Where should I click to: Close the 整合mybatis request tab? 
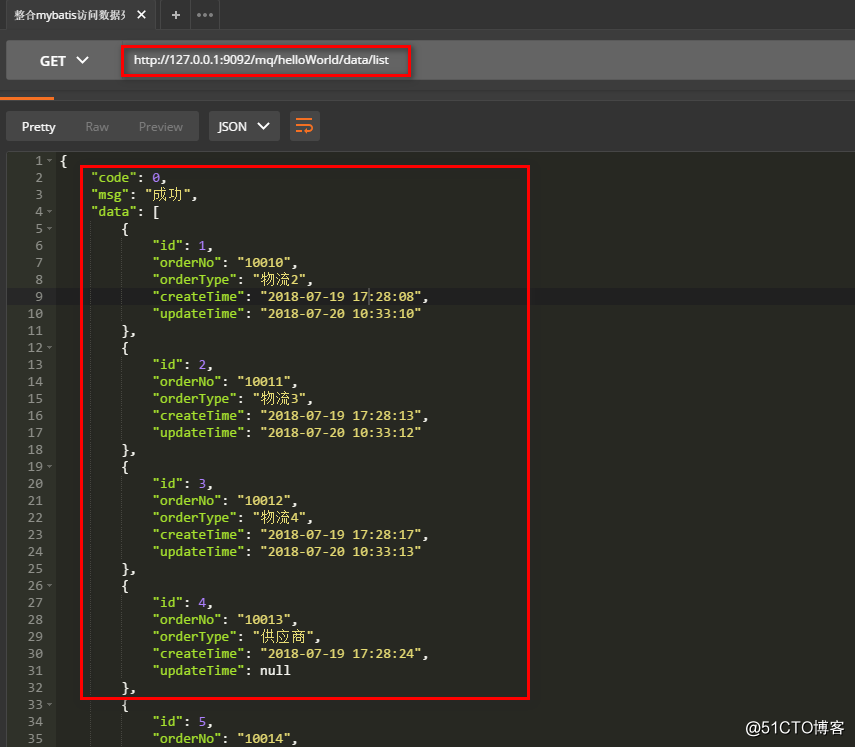click(x=141, y=15)
